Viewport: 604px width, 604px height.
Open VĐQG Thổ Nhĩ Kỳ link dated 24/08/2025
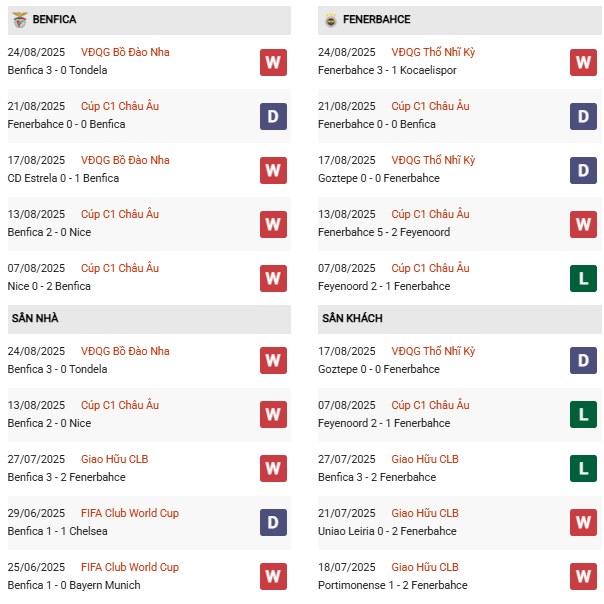tap(433, 52)
